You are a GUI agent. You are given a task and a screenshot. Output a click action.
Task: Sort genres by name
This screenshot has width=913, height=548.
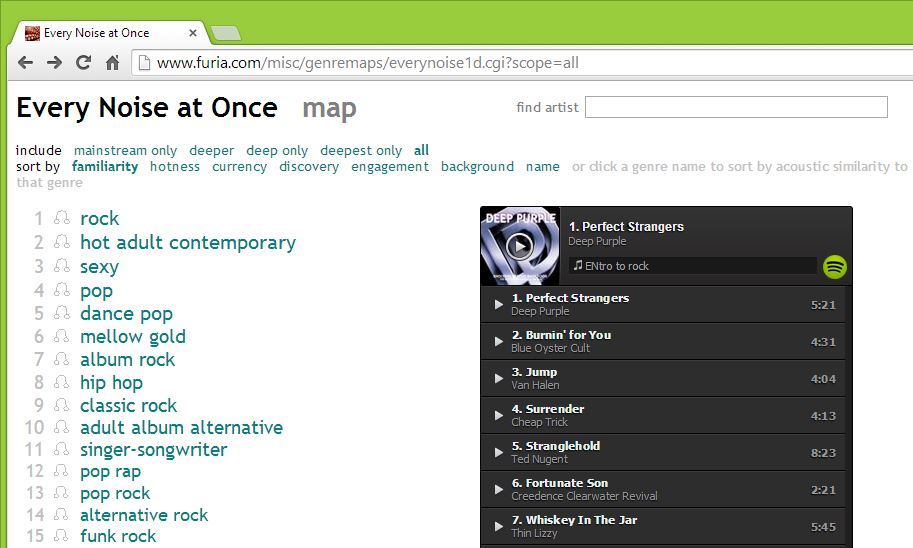pos(543,167)
